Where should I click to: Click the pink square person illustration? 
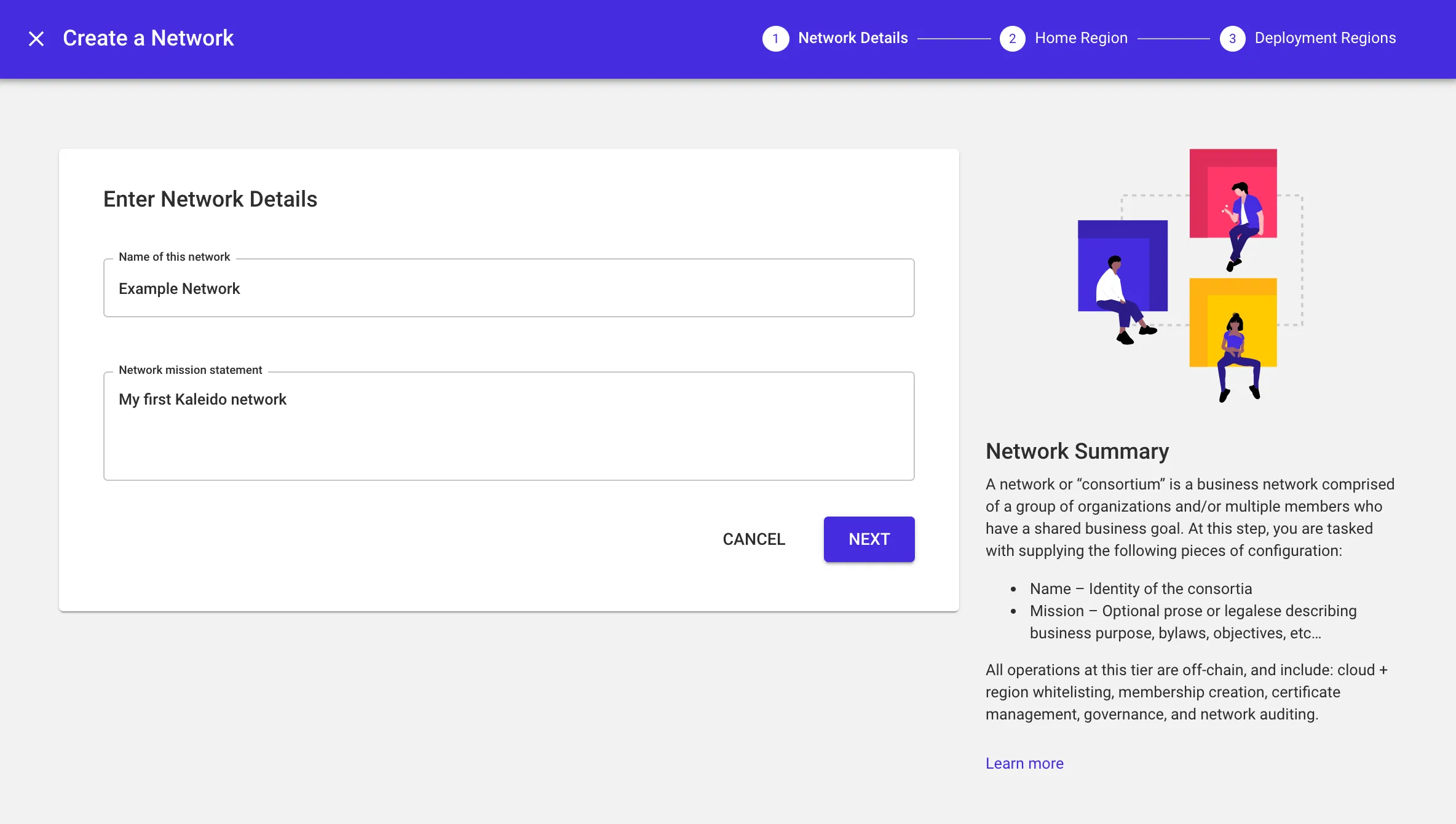(x=1233, y=194)
